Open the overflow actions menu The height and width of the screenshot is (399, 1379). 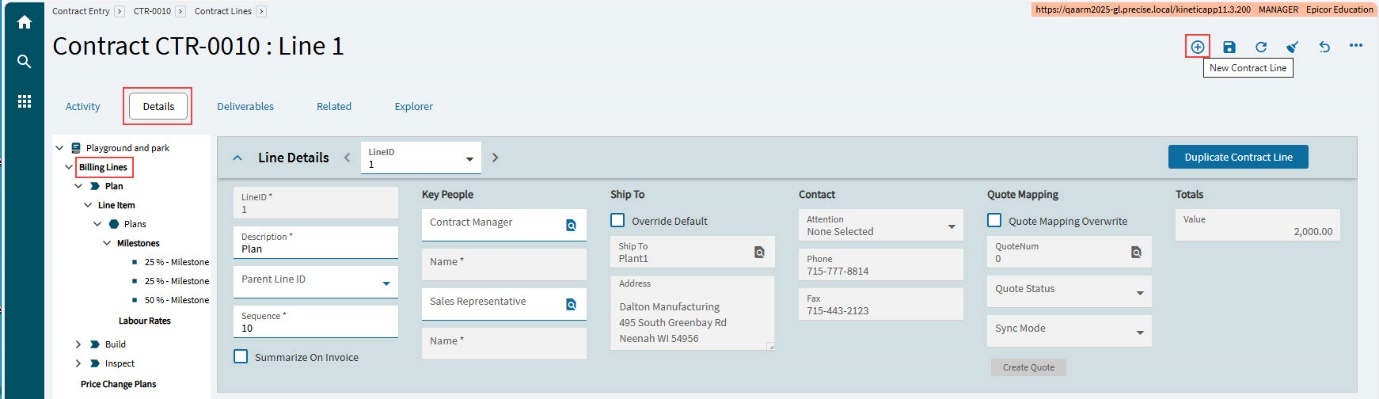(x=1356, y=46)
